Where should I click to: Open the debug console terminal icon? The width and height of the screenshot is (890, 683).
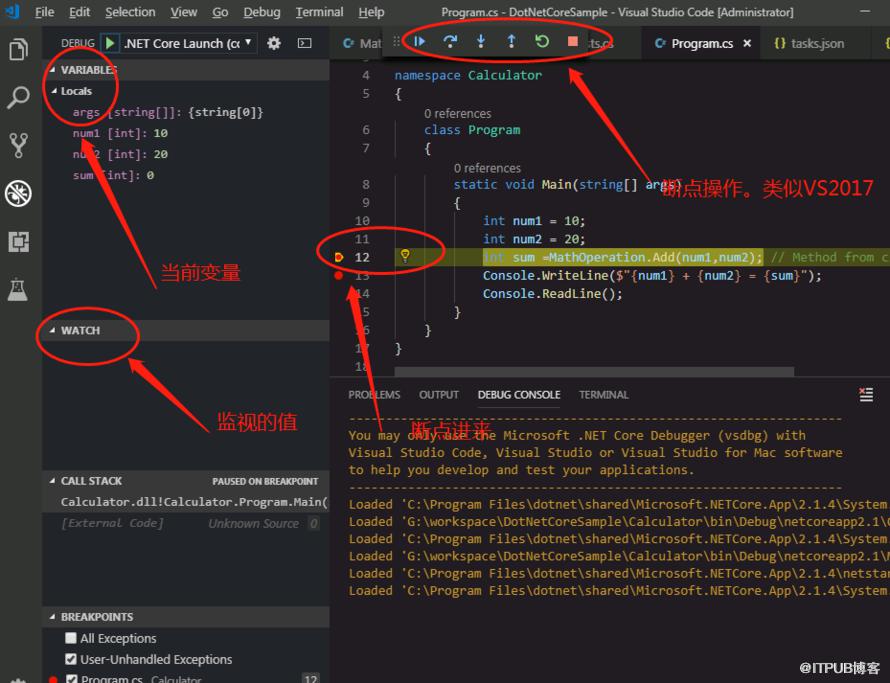click(304, 43)
